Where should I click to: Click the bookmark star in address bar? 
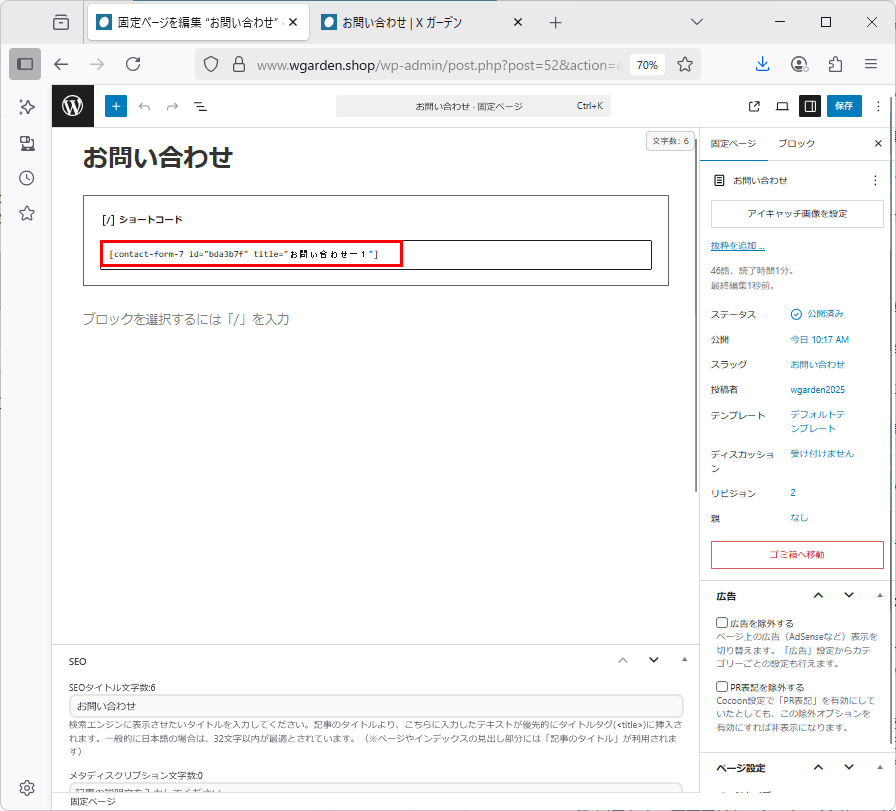coord(685,64)
